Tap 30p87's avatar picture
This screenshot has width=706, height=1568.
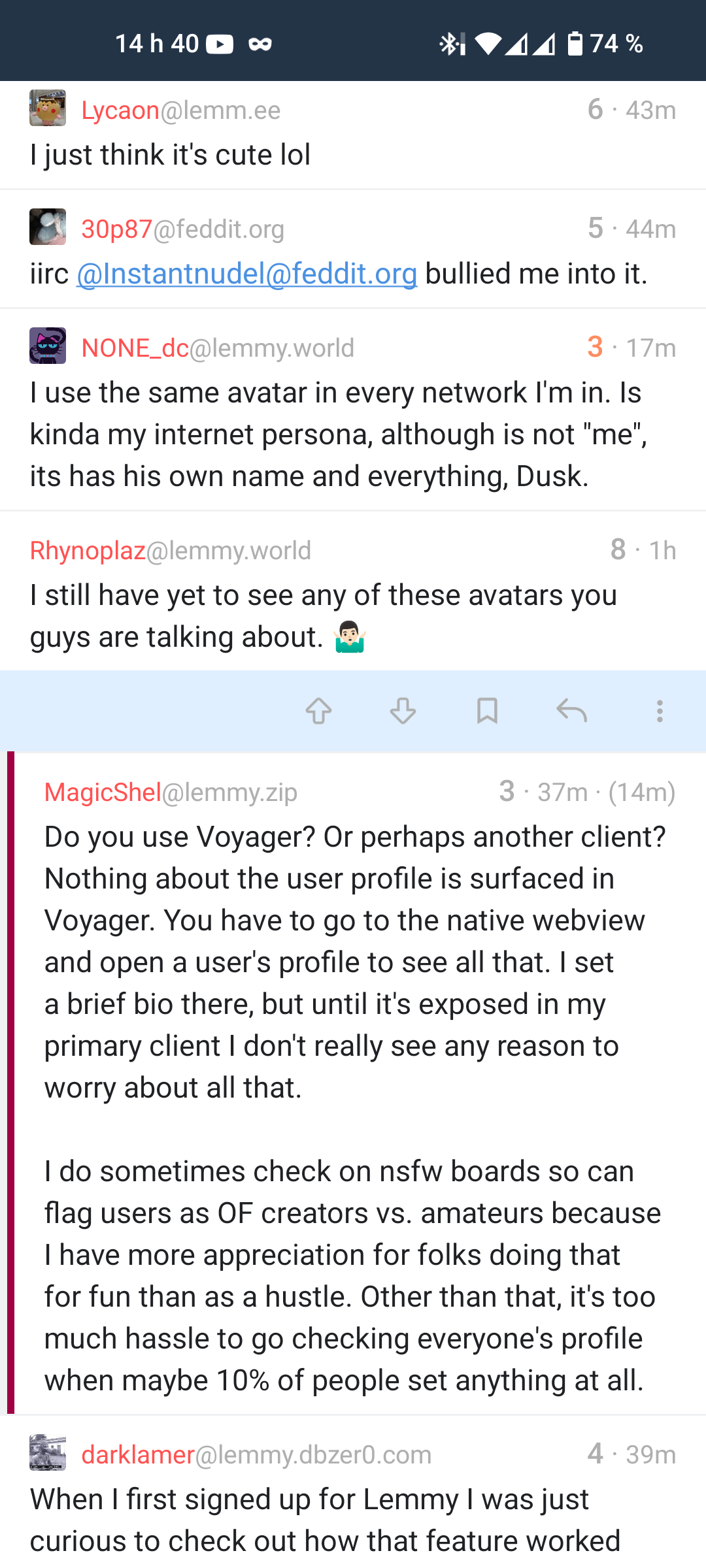(x=48, y=227)
